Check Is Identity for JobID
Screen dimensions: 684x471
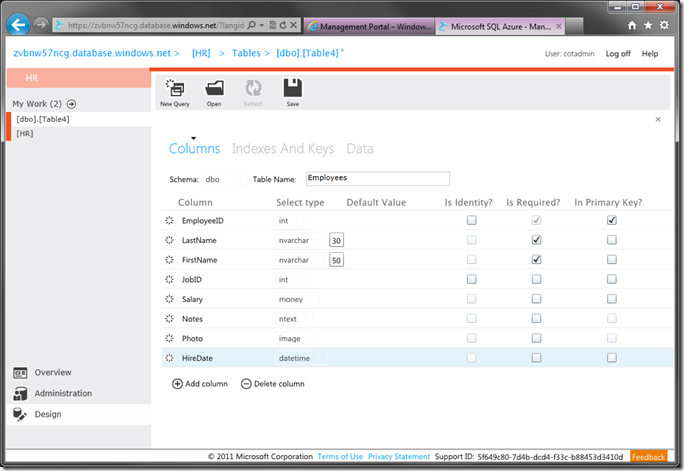point(472,279)
